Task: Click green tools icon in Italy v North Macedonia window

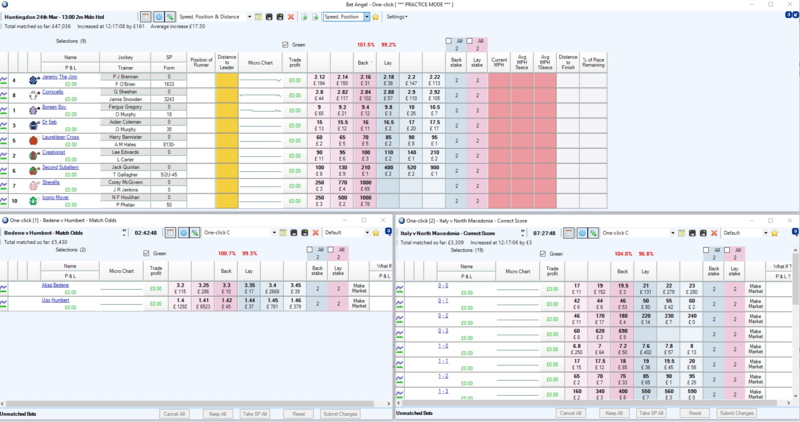Action: pos(593,233)
